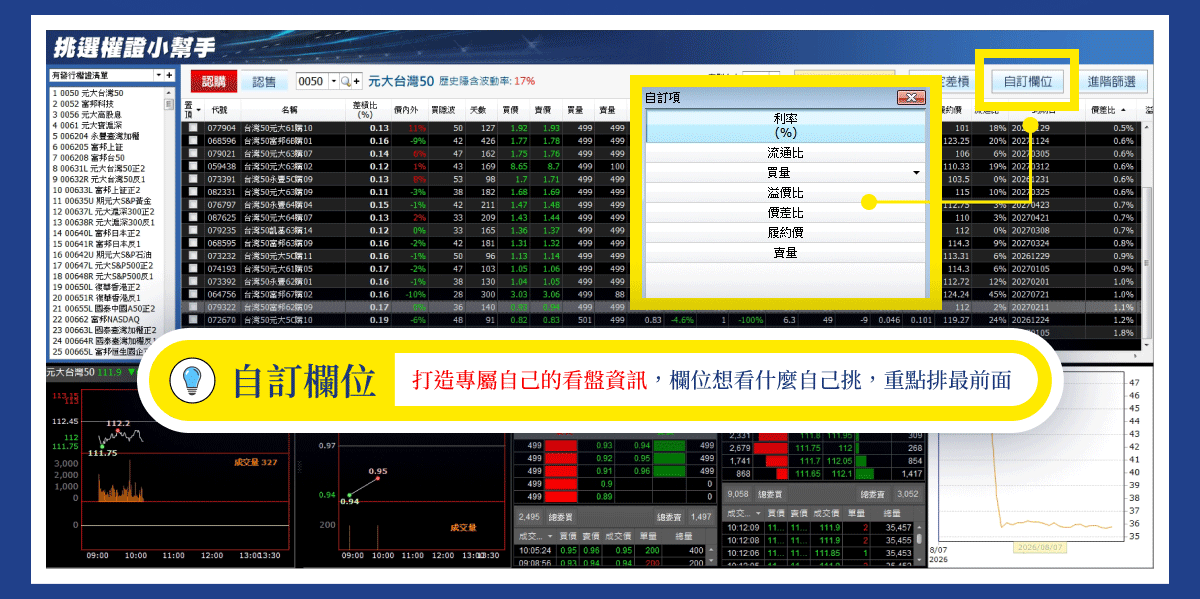Check the row box for 079021
Screen dimensions: 1200x599
point(192,154)
